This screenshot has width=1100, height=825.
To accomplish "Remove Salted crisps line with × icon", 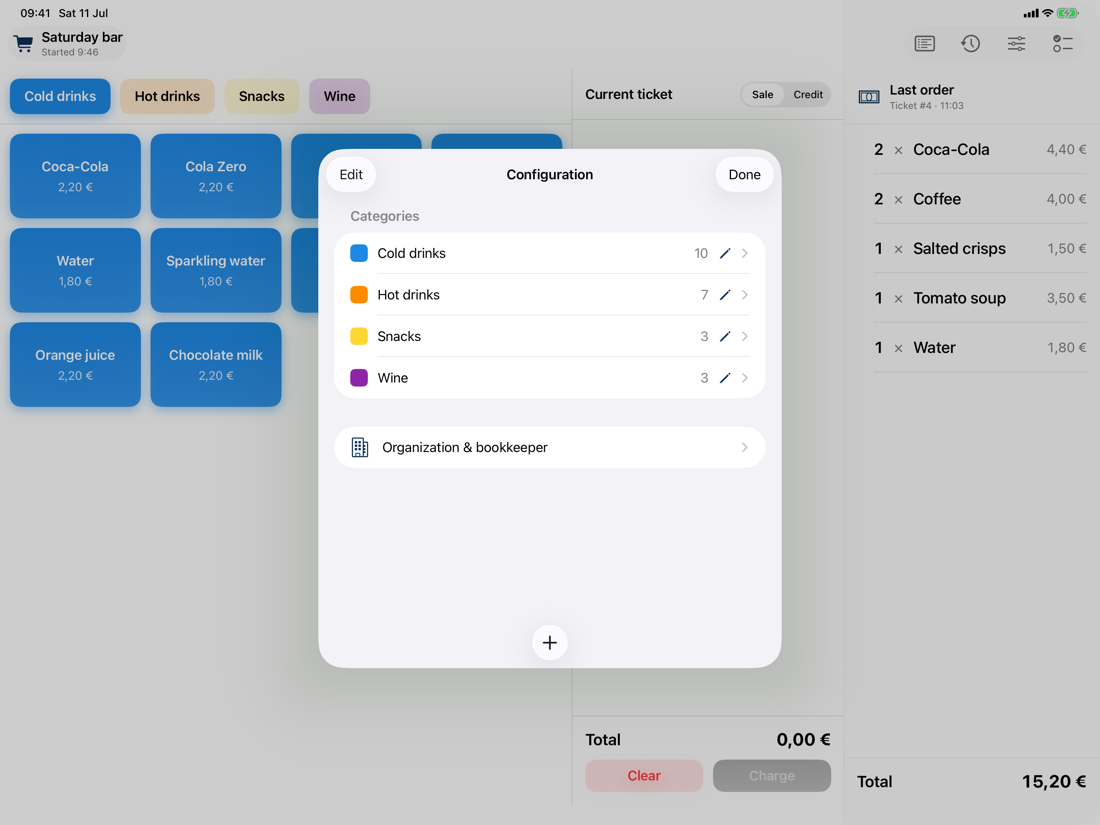I will tap(898, 249).
